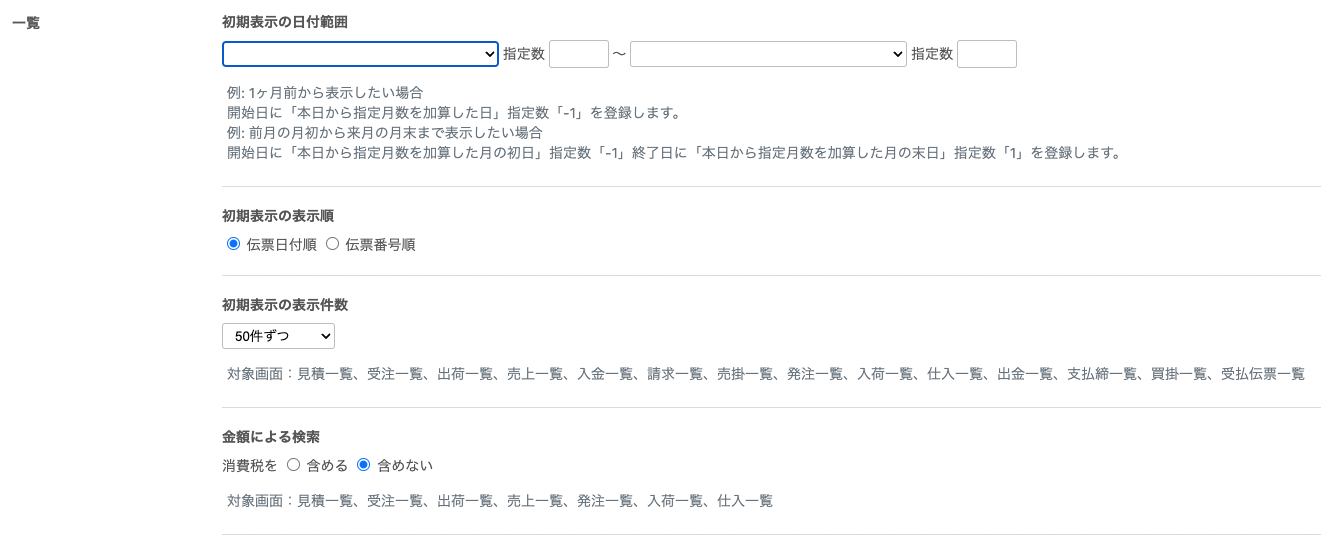Screen dimensions: 1321x552
Task: Open the 50件ずつ display count dropdown
Action: click(x=278, y=336)
